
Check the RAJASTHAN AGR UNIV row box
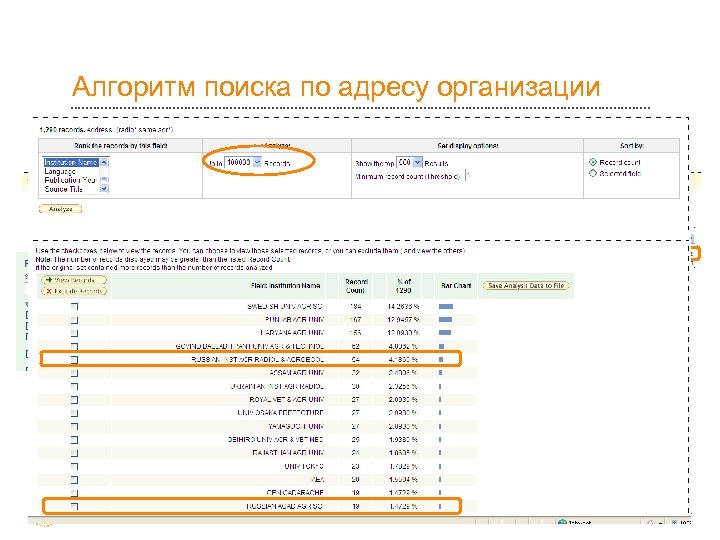click(x=74, y=453)
